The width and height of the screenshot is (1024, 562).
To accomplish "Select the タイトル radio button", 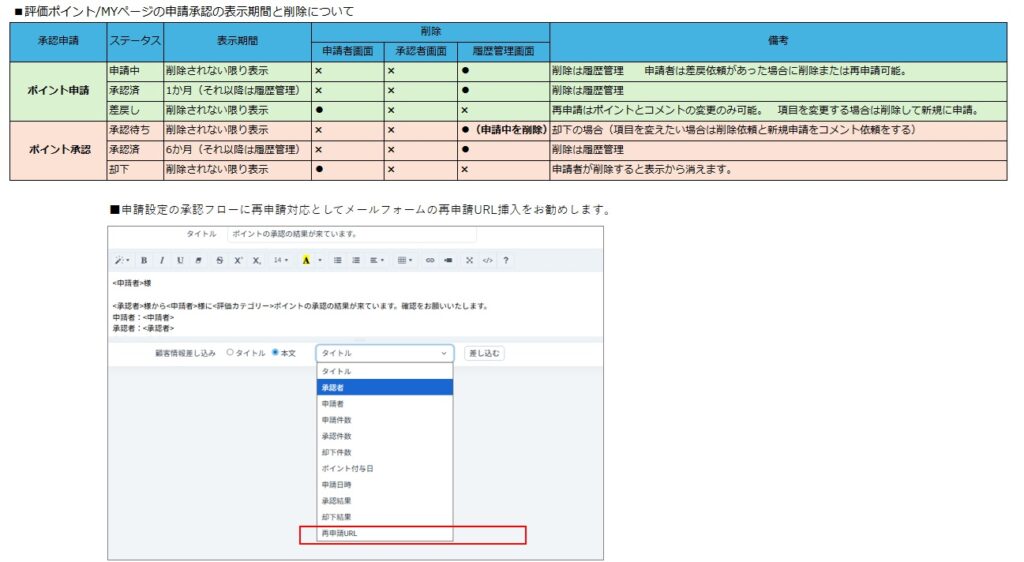I will pyautogui.click(x=230, y=353).
